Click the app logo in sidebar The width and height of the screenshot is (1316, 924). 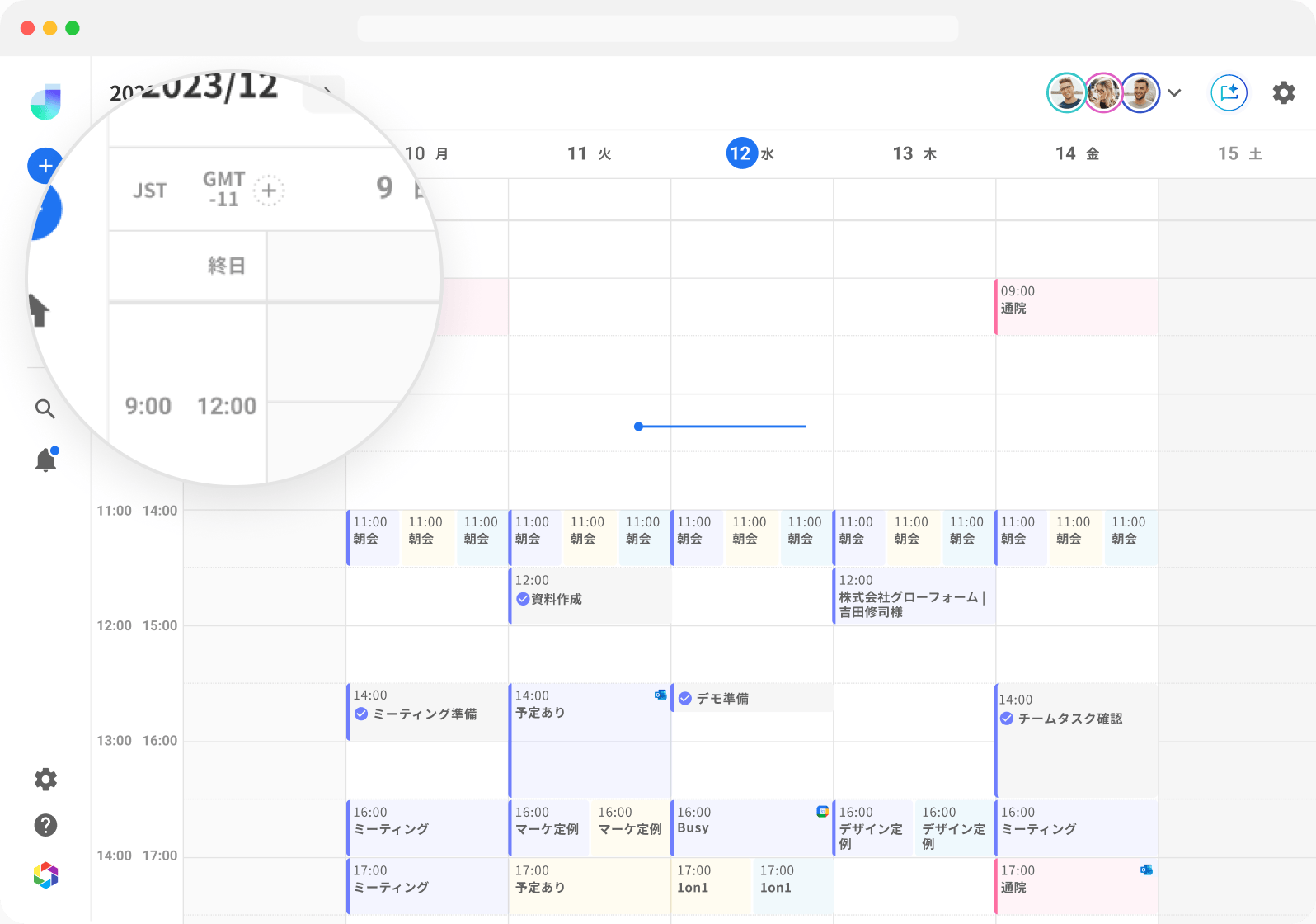pyautogui.click(x=46, y=101)
